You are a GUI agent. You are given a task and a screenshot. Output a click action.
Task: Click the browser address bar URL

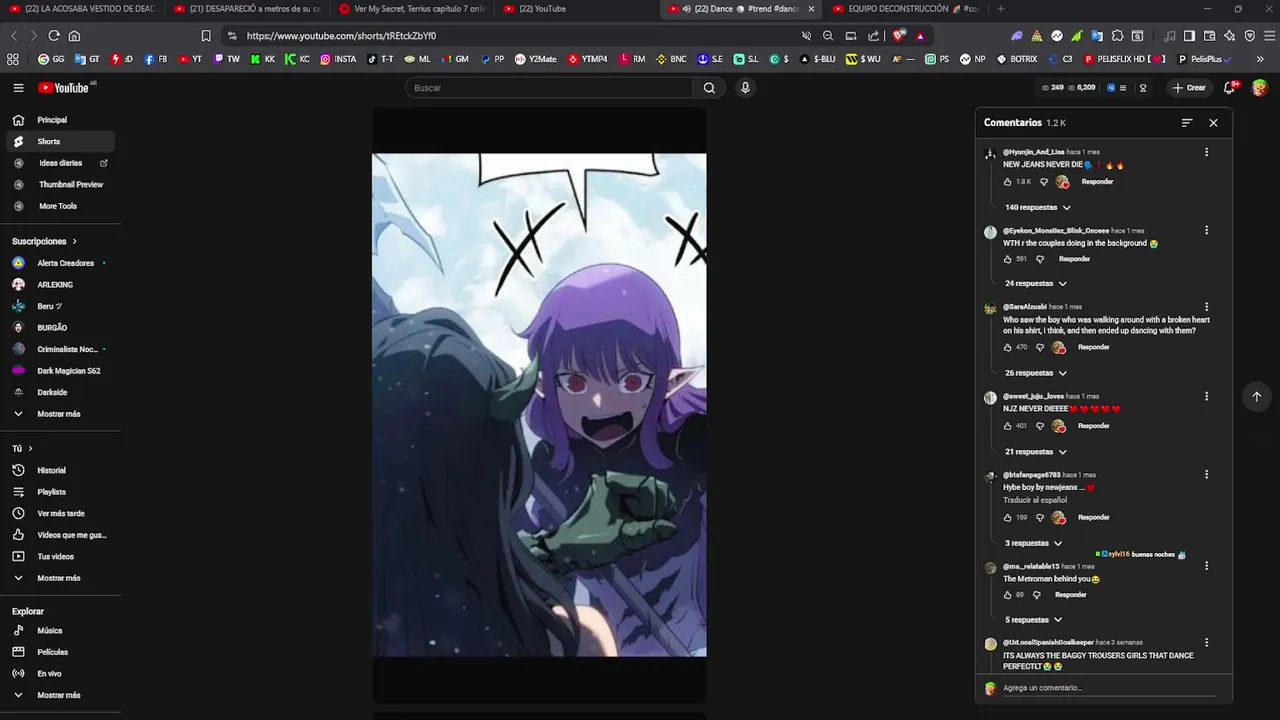click(x=341, y=36)
